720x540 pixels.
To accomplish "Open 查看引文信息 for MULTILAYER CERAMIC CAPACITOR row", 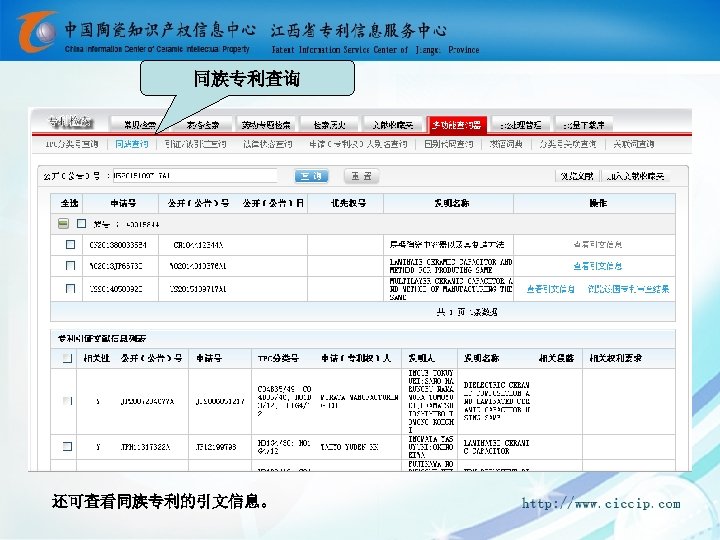I will click(x=550, y=289).
